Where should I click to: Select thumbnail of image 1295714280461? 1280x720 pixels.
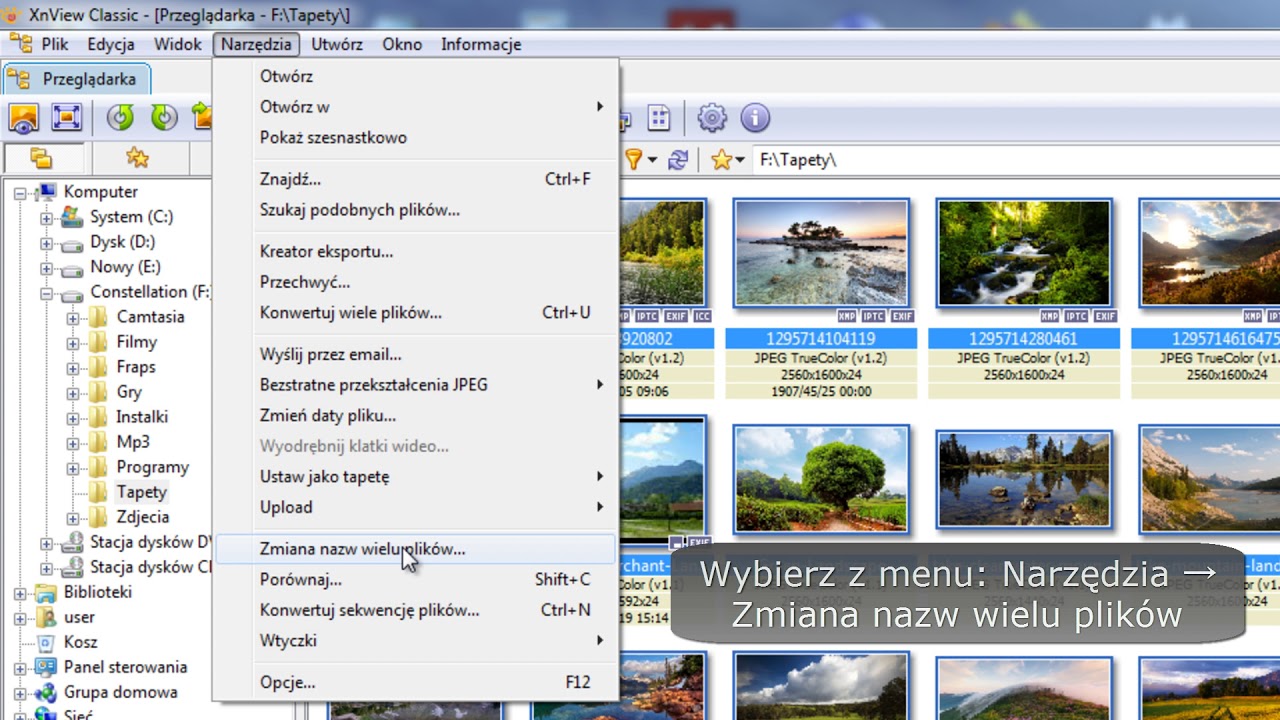1024,253
